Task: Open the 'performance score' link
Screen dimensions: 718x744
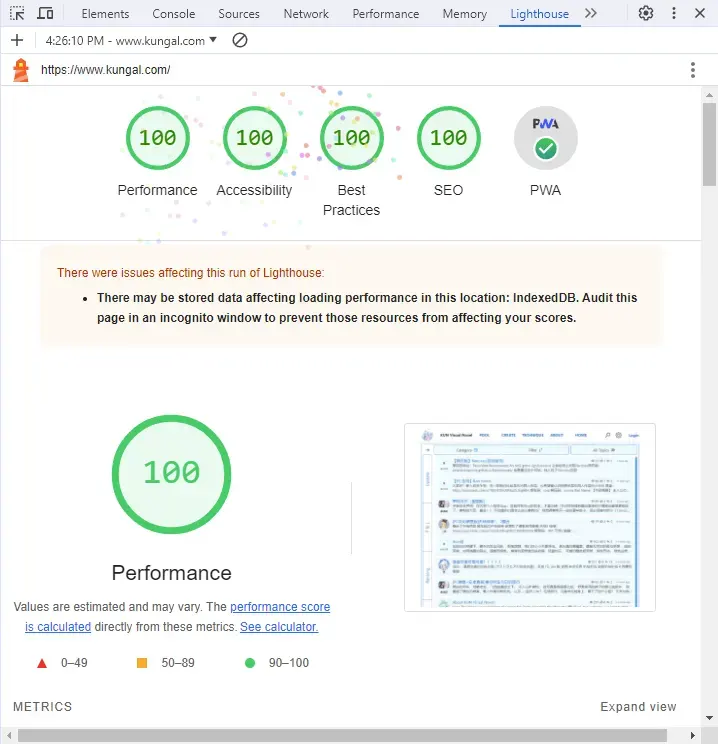Action: 280,607
